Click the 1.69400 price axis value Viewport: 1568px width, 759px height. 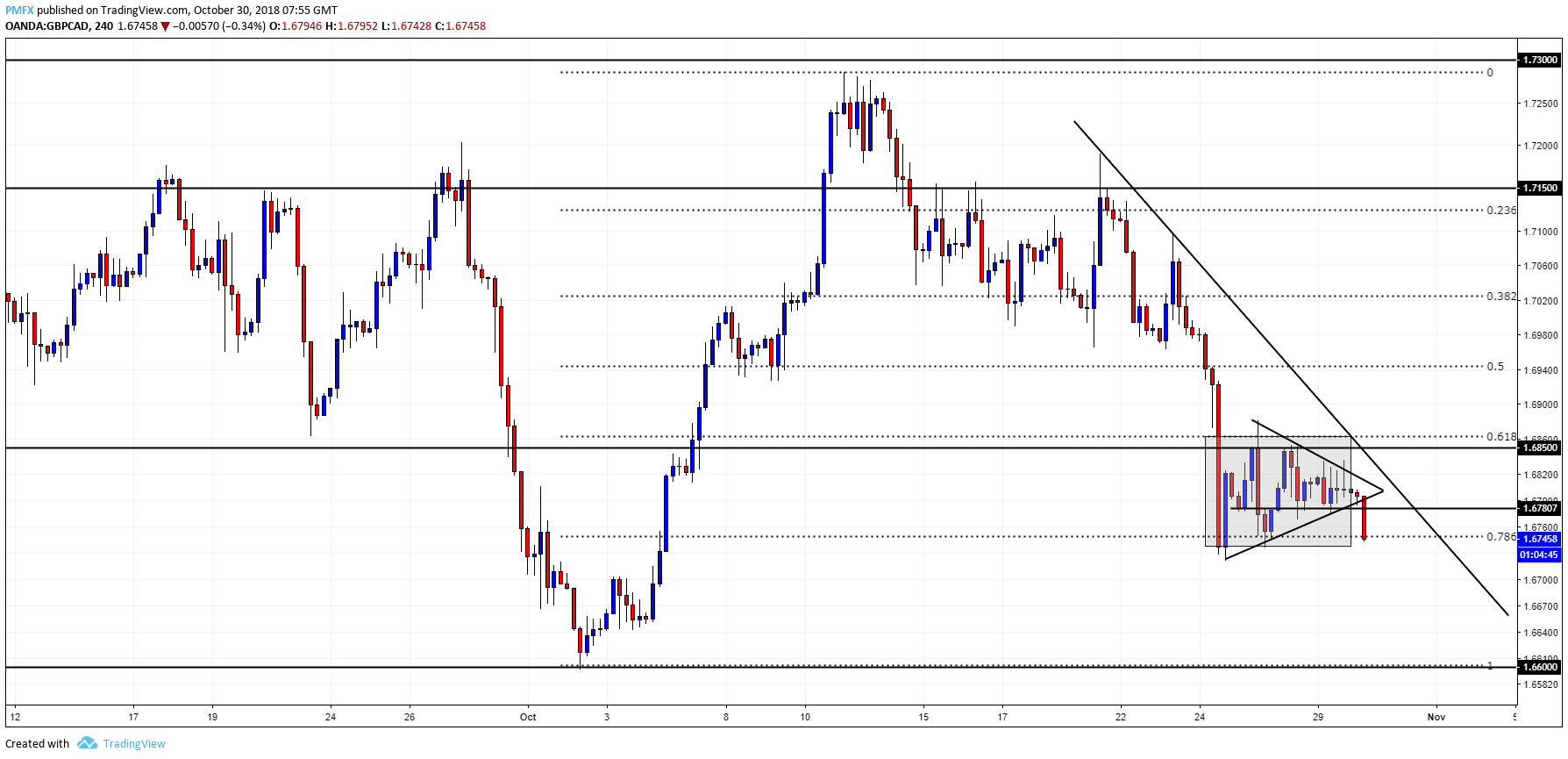click(1541, 370)
